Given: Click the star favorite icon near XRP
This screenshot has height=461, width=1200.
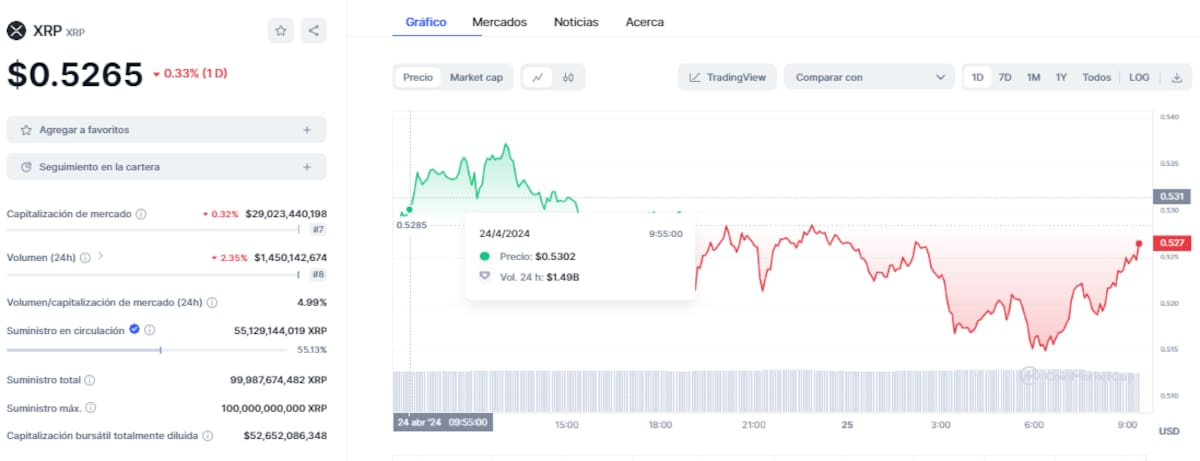Looking at the screenshot, I should point(281,31).
